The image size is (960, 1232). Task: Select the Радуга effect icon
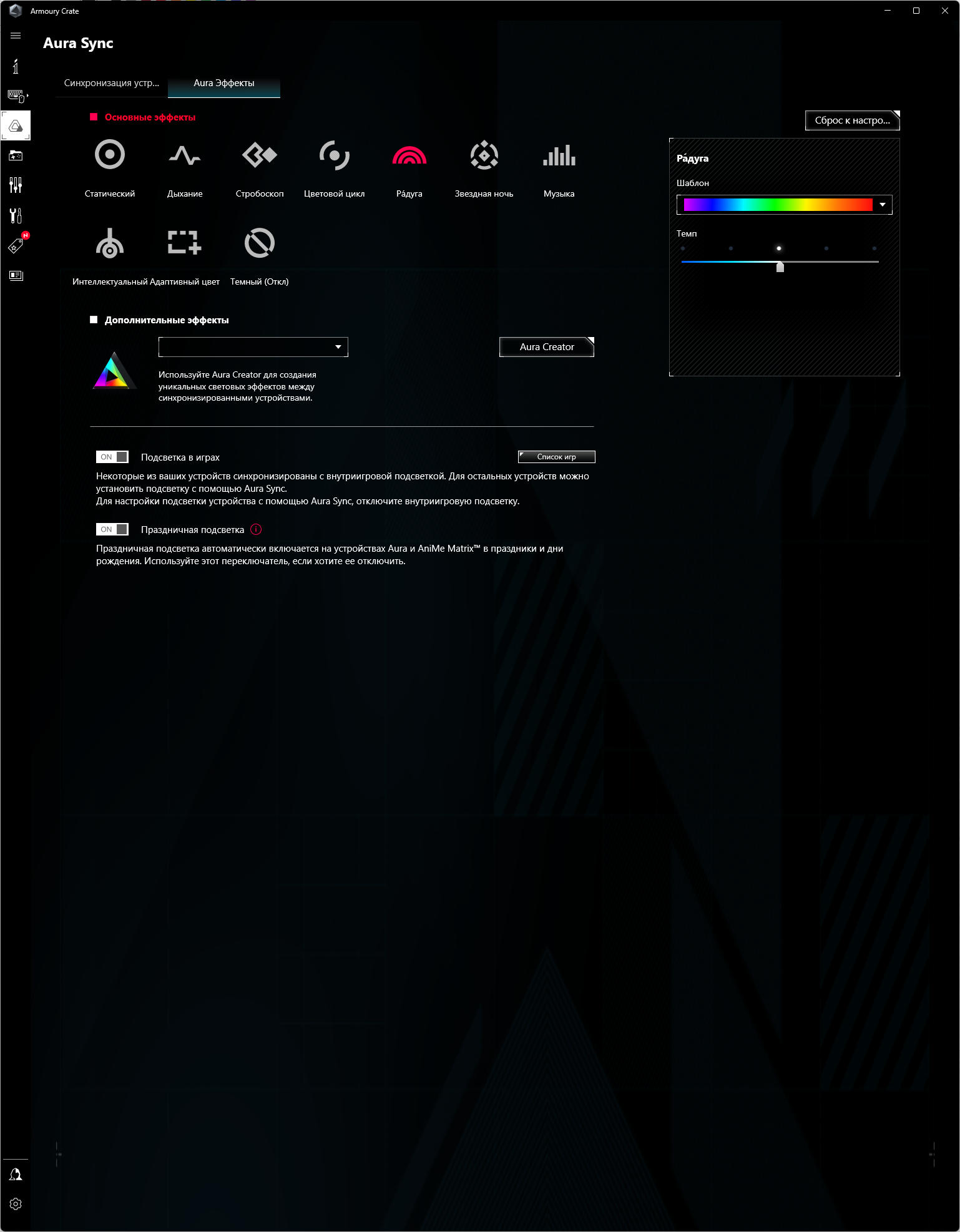coord(409,155)
